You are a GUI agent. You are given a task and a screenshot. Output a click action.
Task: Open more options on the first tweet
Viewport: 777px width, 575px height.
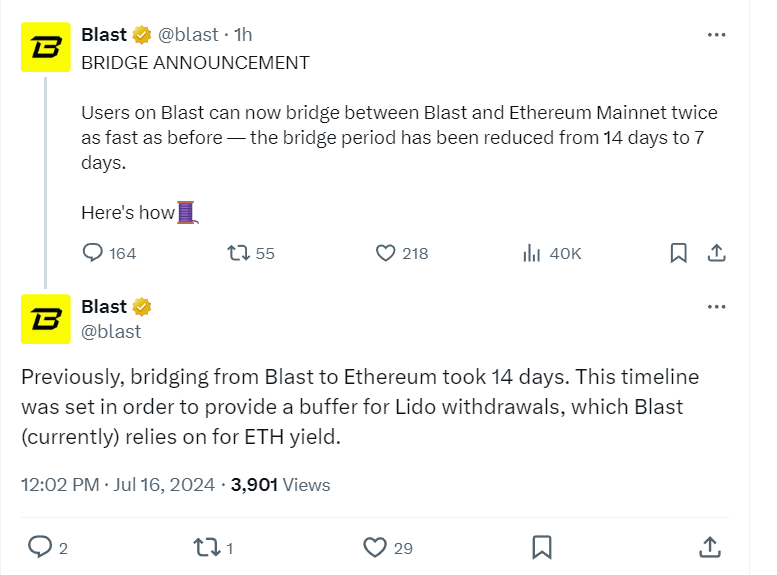point(717,35)
